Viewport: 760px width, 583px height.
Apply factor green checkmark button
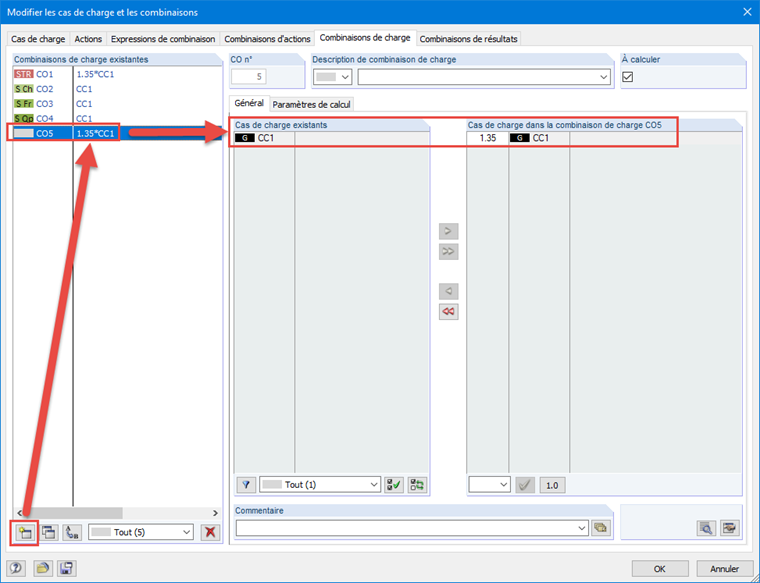click(525, 485)
